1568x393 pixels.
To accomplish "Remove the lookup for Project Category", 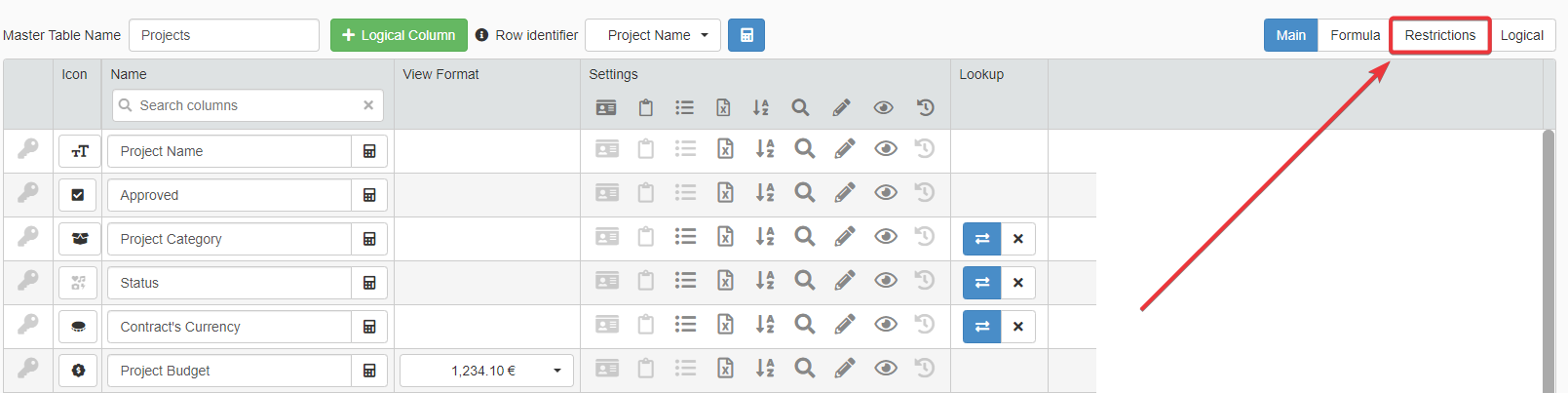I will [1018, 239].
